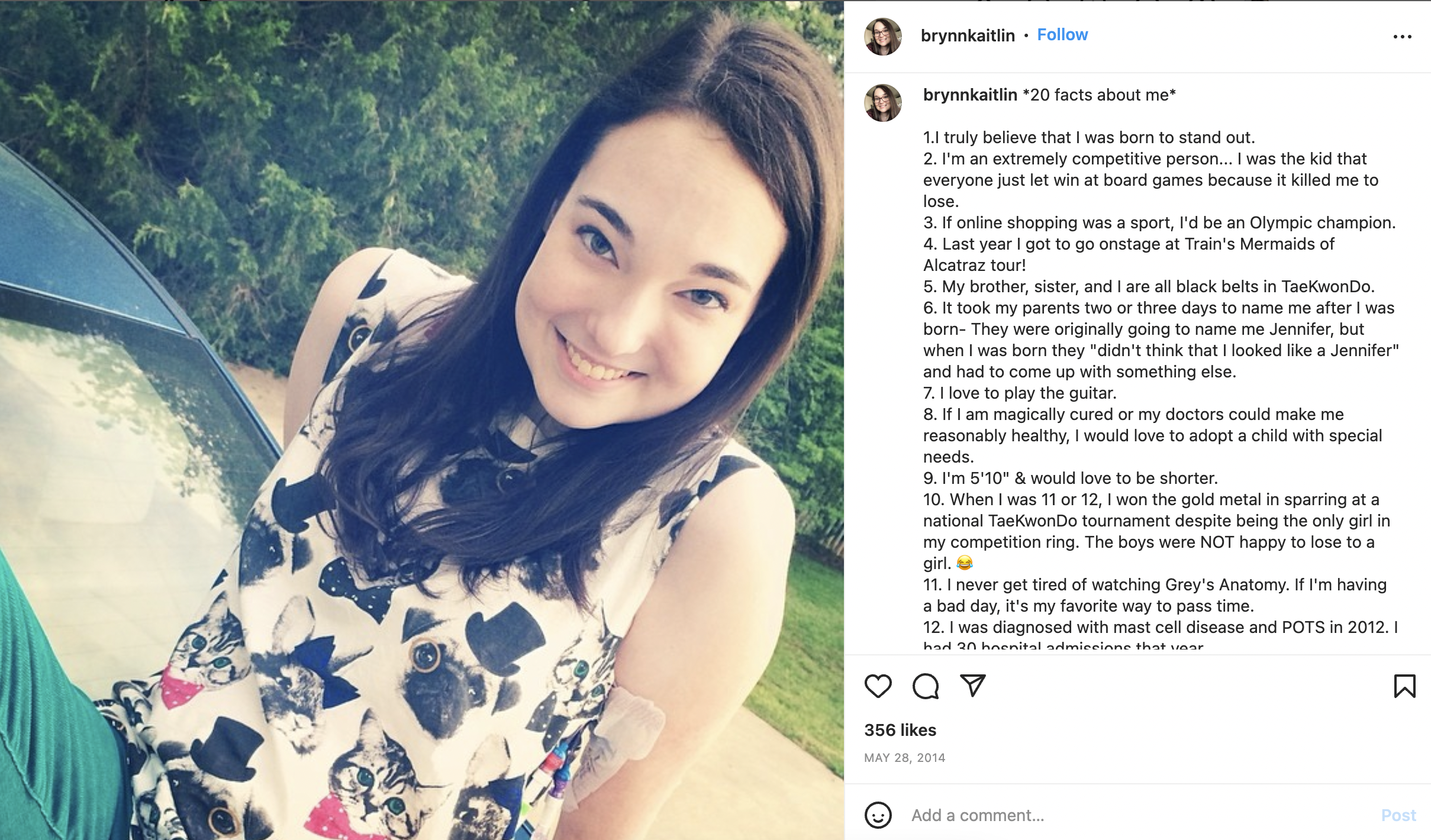Open the emoji picker smiley icon
Screen dimensions: 1431x840
point(878,815)
